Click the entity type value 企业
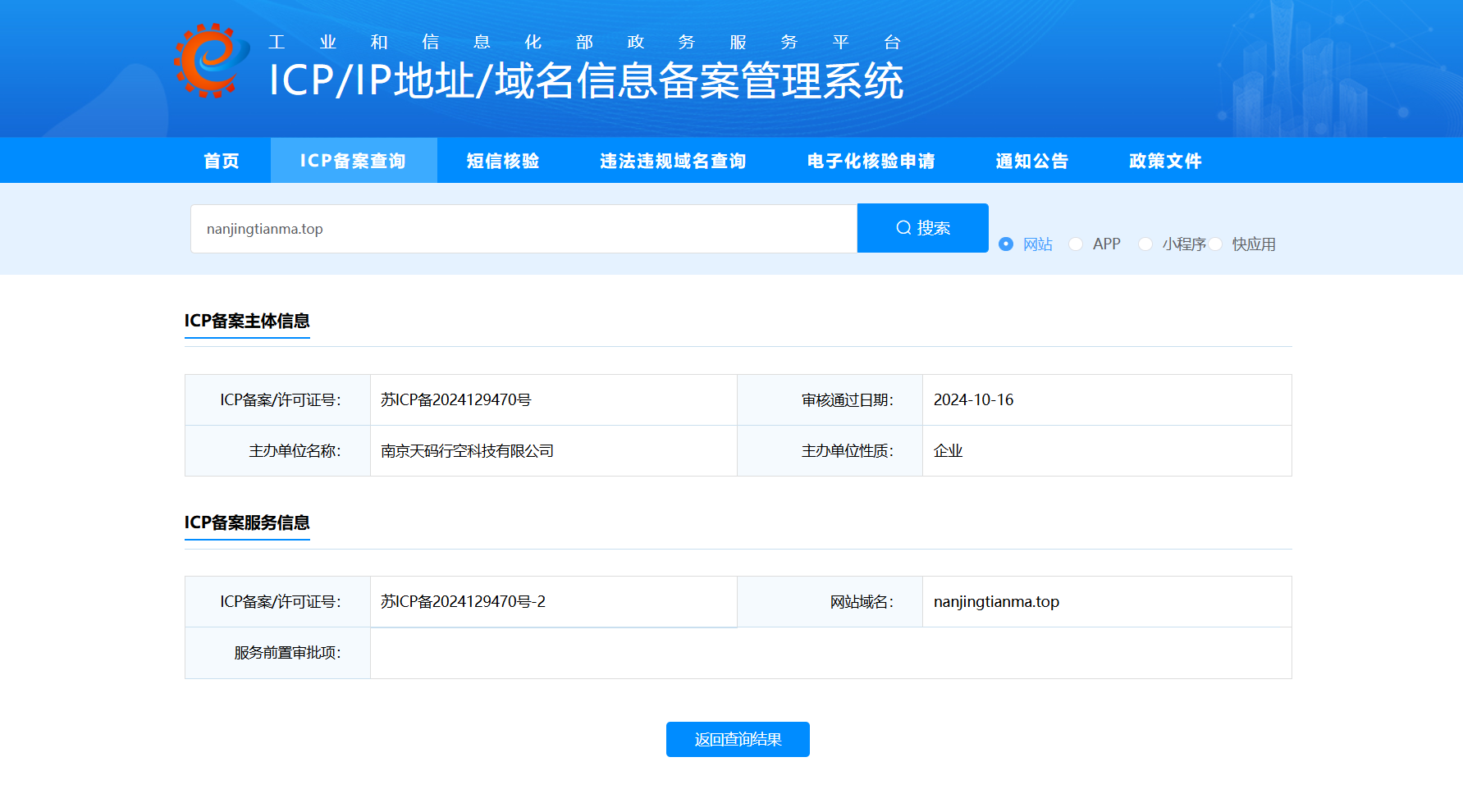 pos(949,451)
